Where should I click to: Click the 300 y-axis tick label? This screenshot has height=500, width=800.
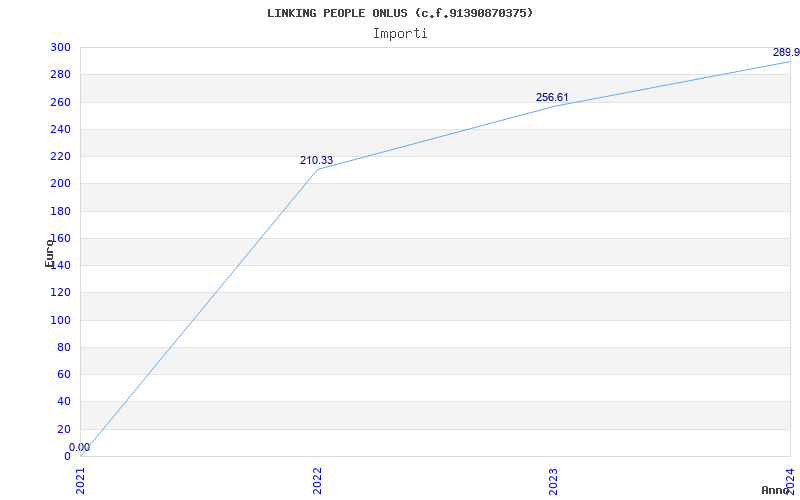60,47
